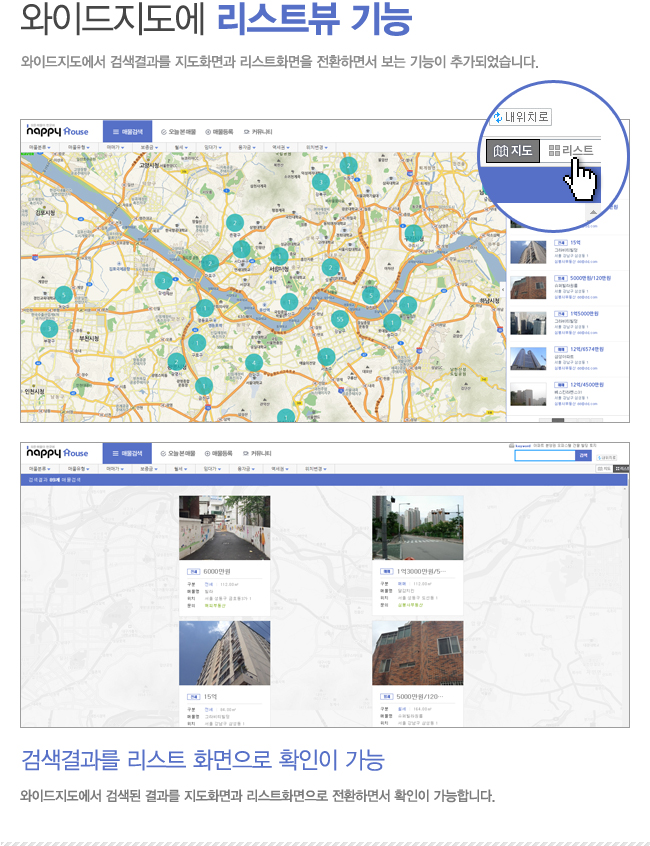This screenshot has width=650, height=846.
Task: Expand 임대가 filter in the list view
Action: 212,469
